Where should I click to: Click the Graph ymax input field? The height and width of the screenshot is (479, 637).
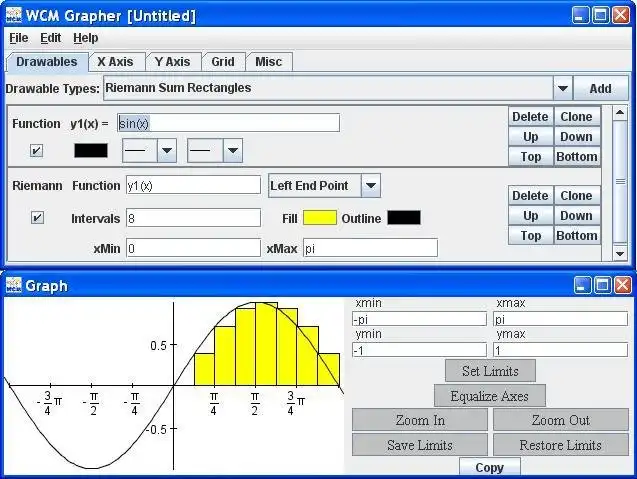(561, 350)
